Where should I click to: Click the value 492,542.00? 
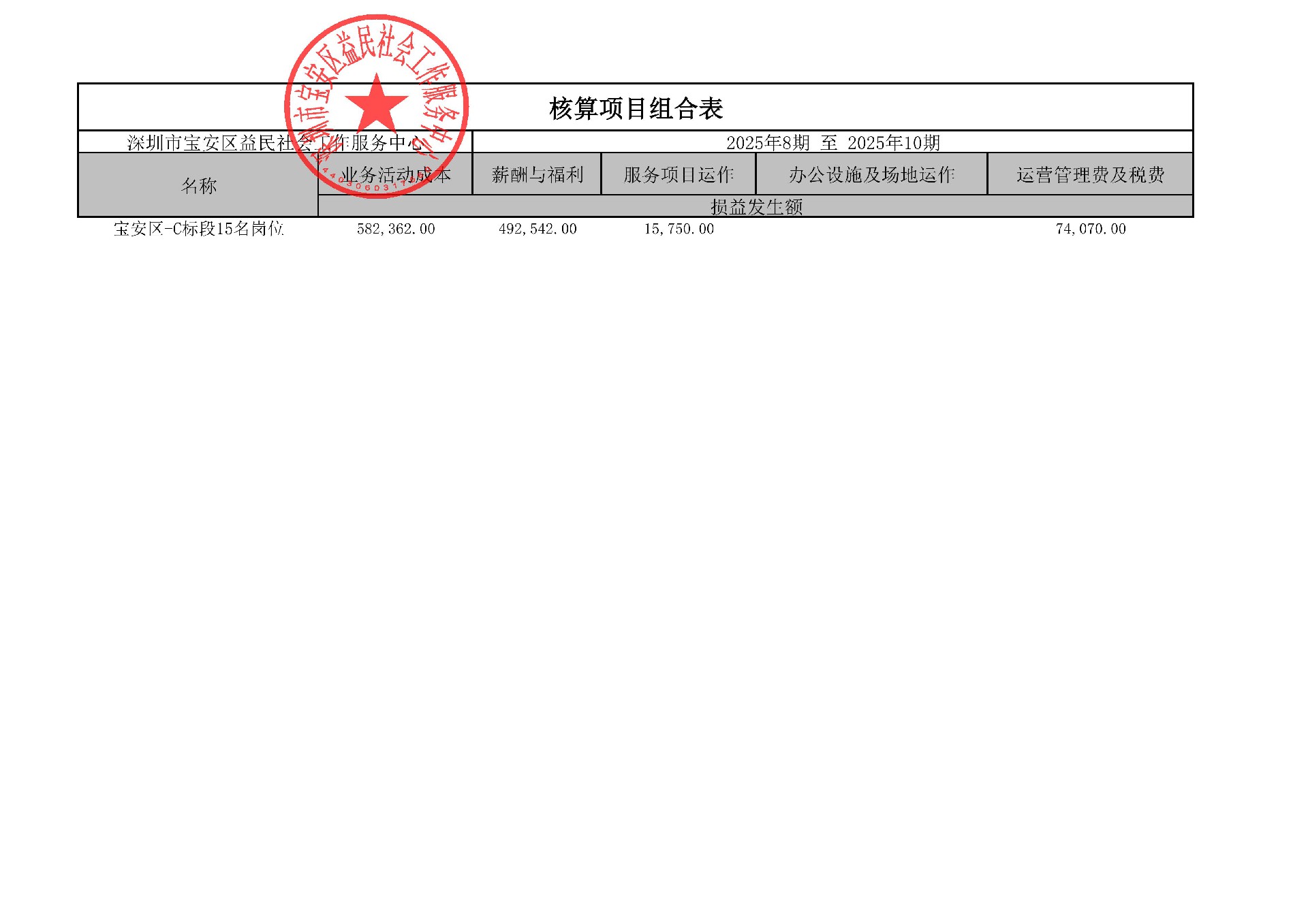coord(538,229)
